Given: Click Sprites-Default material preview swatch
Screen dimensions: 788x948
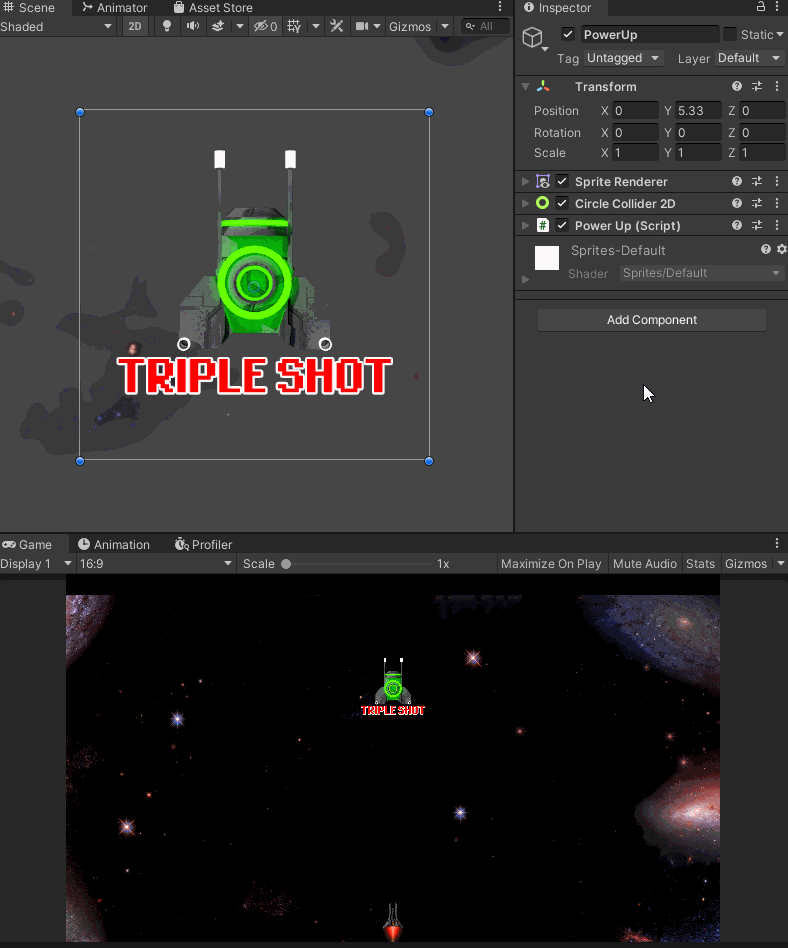Looking at the screenshot, I should [547, 258].
